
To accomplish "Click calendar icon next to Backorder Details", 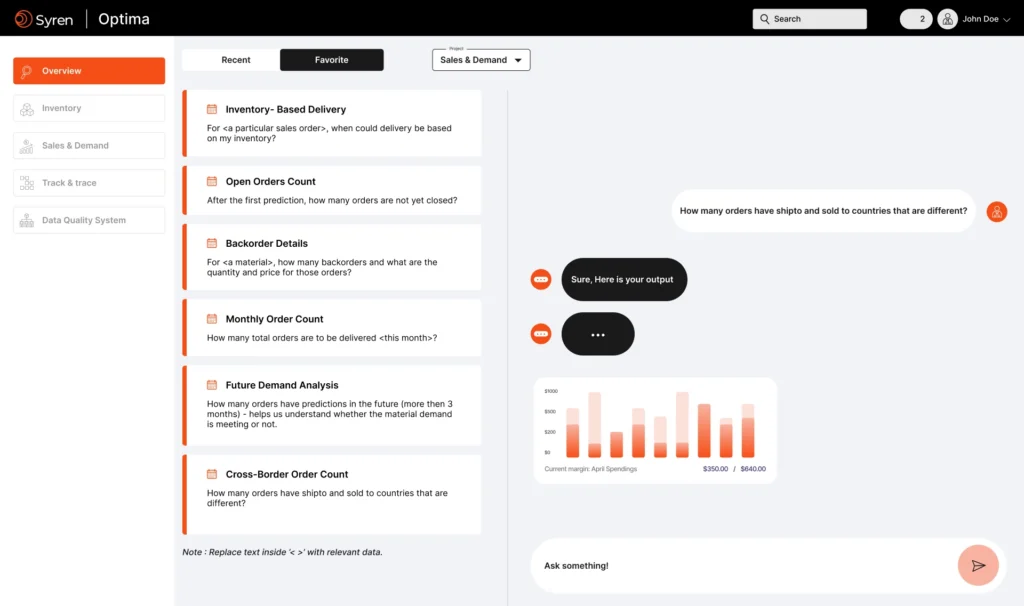I will pyautogui.click(x=212, y=243).
